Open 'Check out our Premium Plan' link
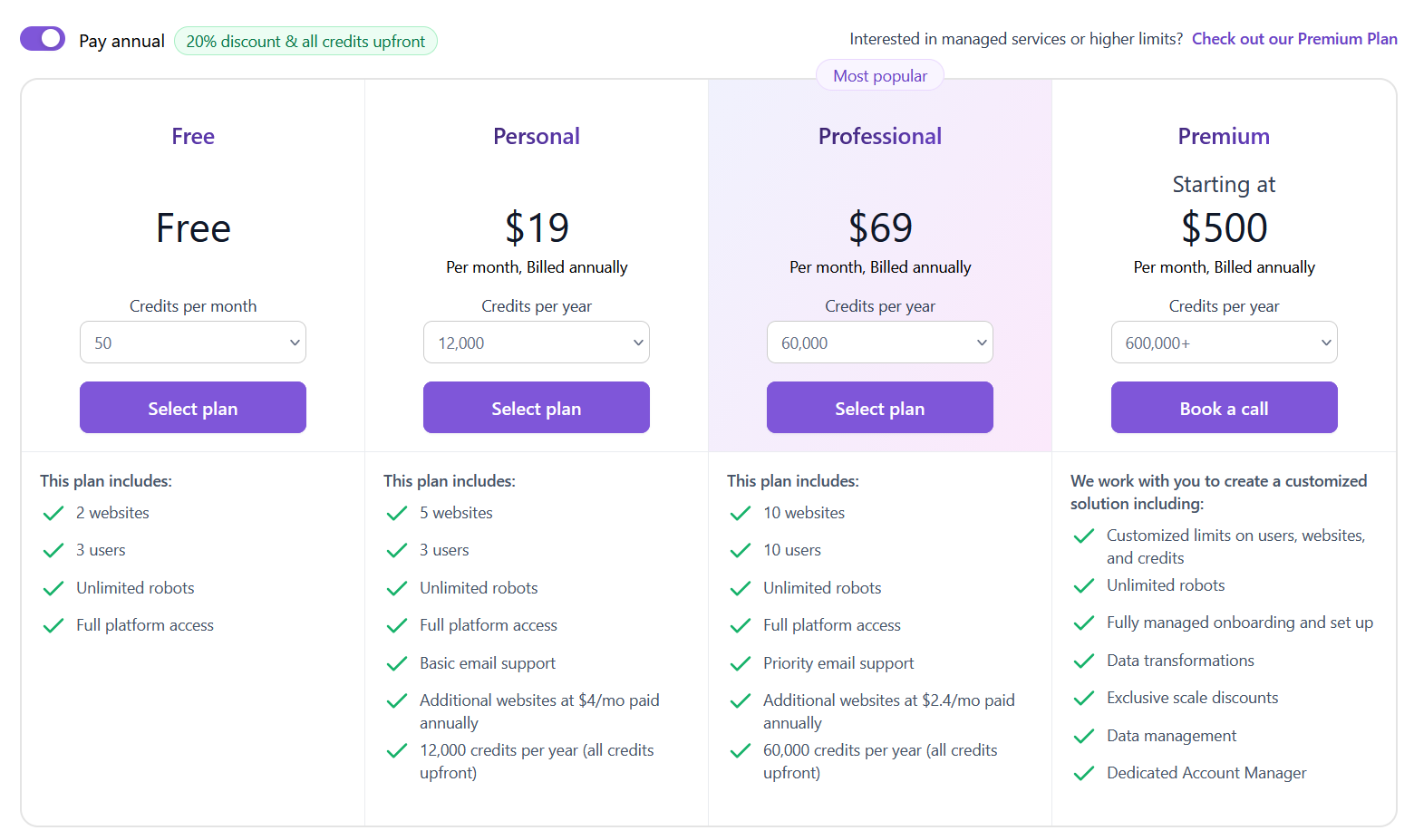The image size is (1414, 840). (x=1293, y=38)
